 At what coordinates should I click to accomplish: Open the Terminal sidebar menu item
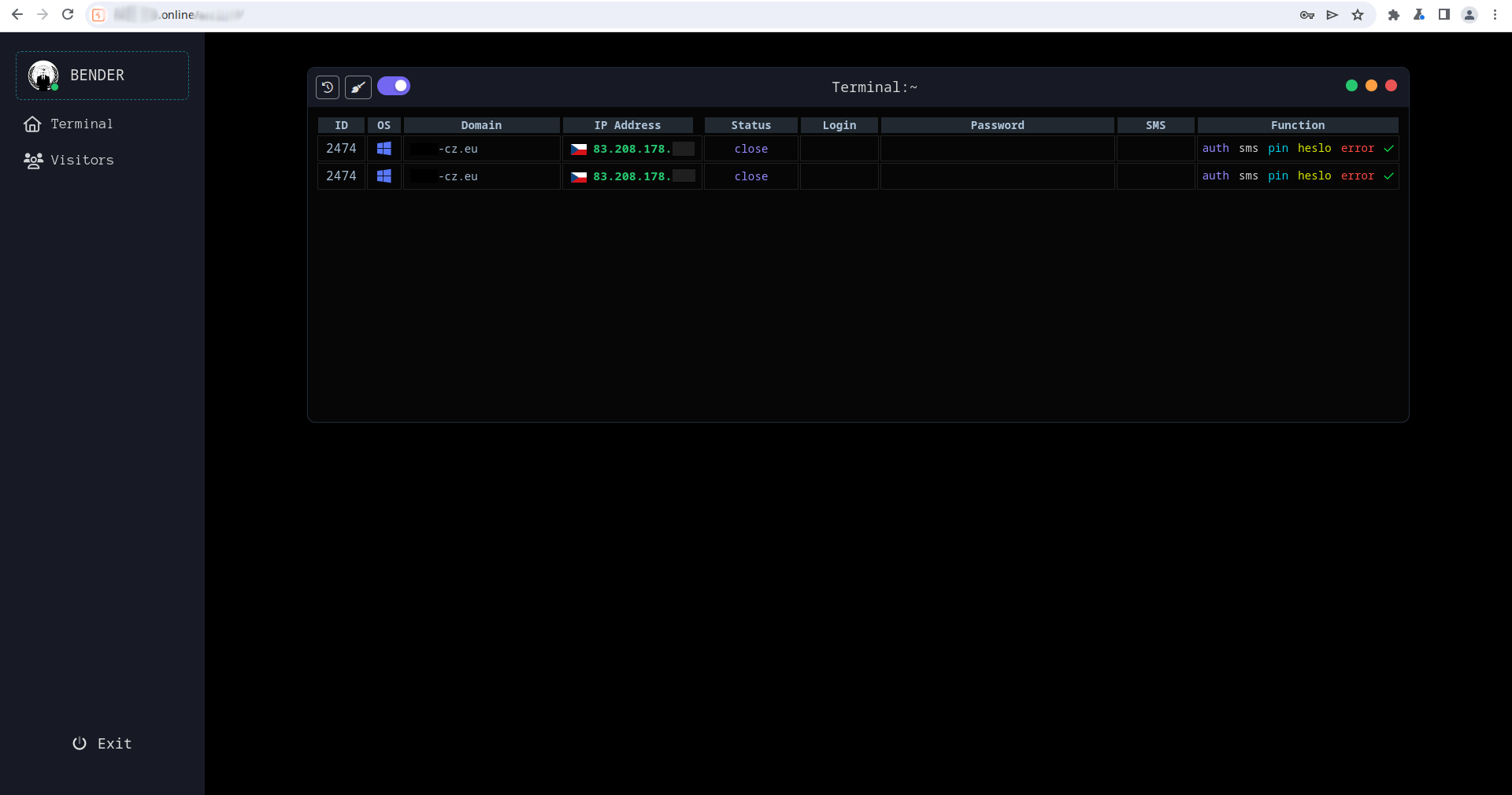point(82,124)
